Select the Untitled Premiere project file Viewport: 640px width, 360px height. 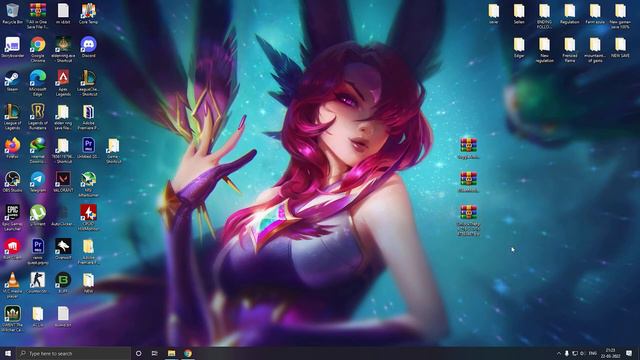(x=88, y=148)
